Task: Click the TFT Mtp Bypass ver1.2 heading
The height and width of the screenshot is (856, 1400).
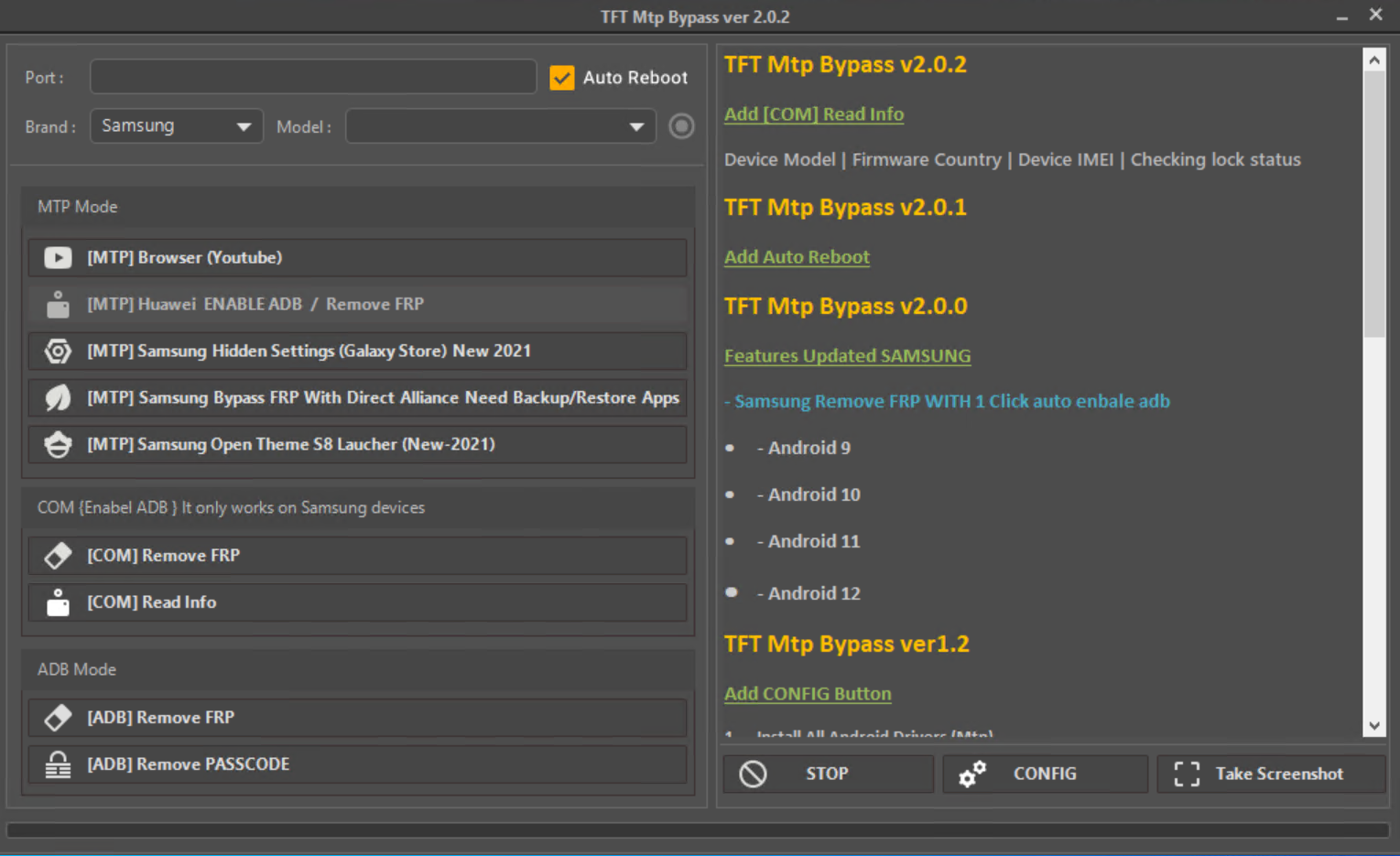Action: (x=847, y=645)
